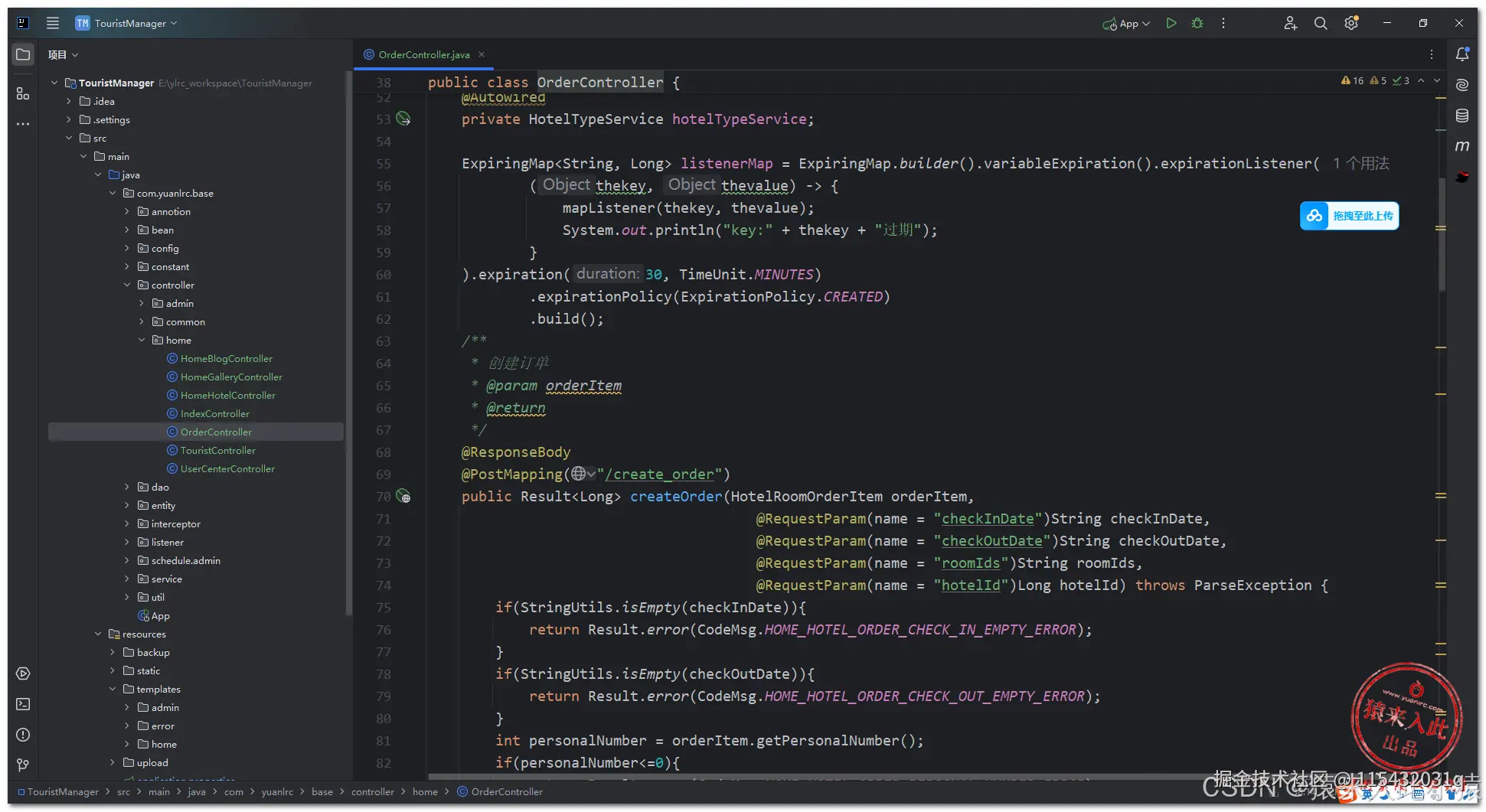This screenshot has height=812, width=1486.
Task: Click the project tree vertical scrollbar
Action: tap(349, 344)
